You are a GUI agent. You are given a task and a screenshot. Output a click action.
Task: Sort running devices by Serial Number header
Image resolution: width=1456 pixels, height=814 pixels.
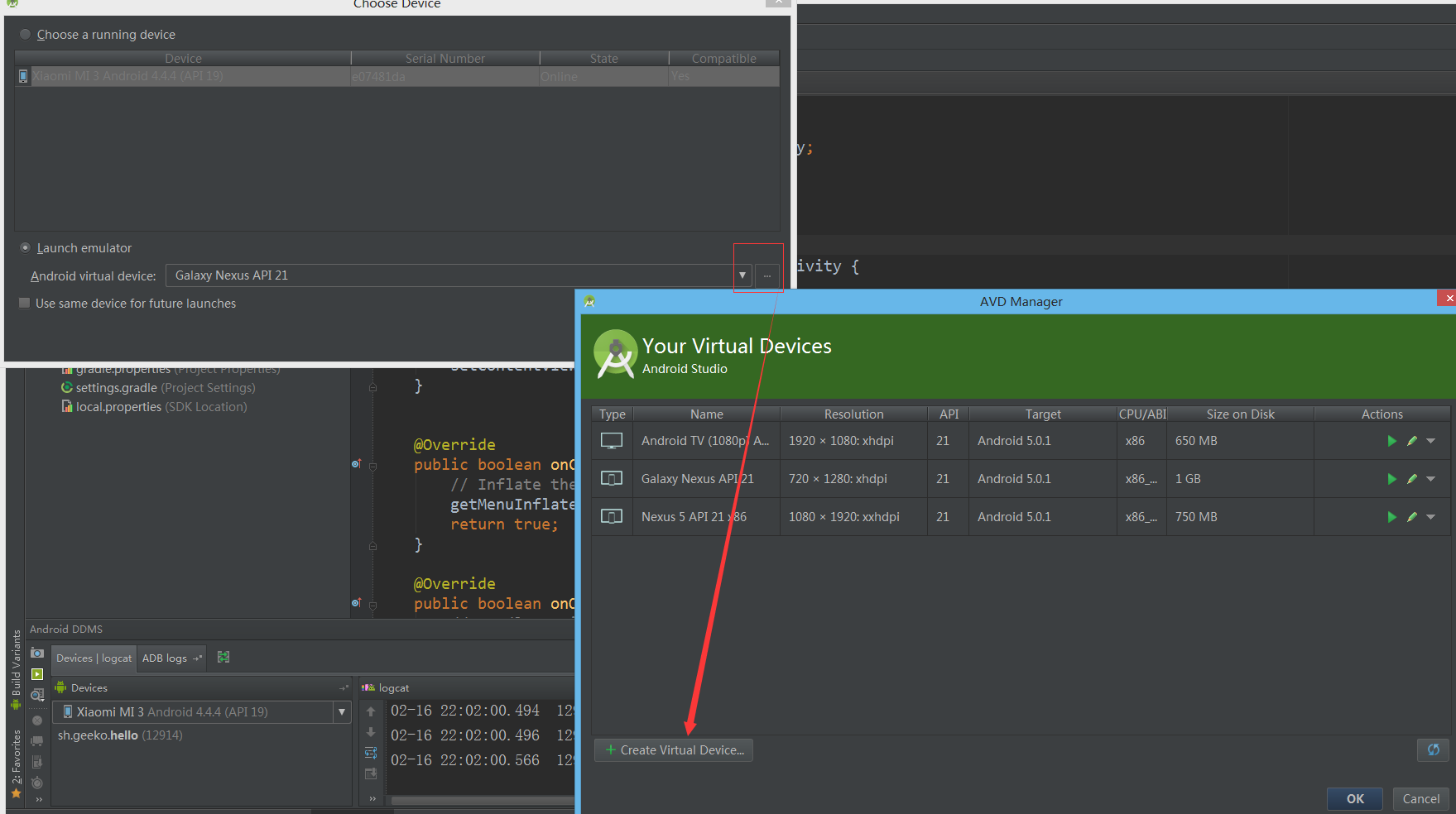pos(445,58)
